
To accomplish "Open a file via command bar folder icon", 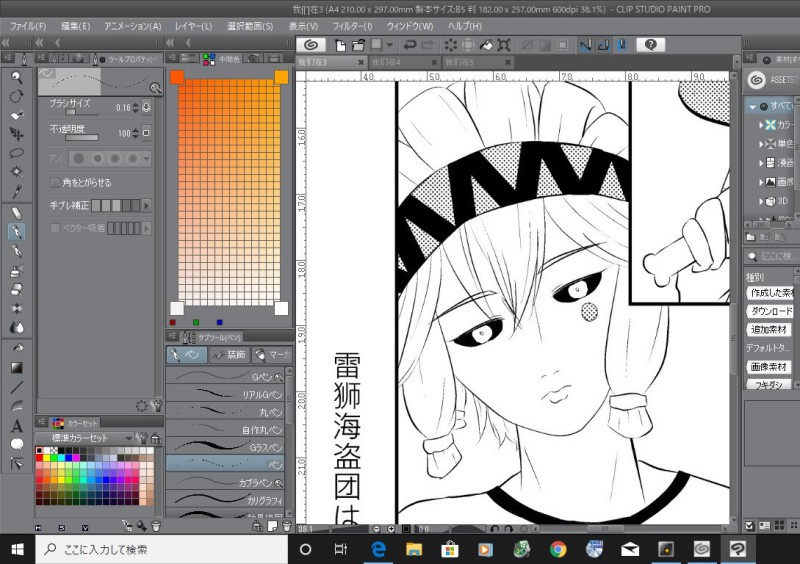I will pos(359,45).
